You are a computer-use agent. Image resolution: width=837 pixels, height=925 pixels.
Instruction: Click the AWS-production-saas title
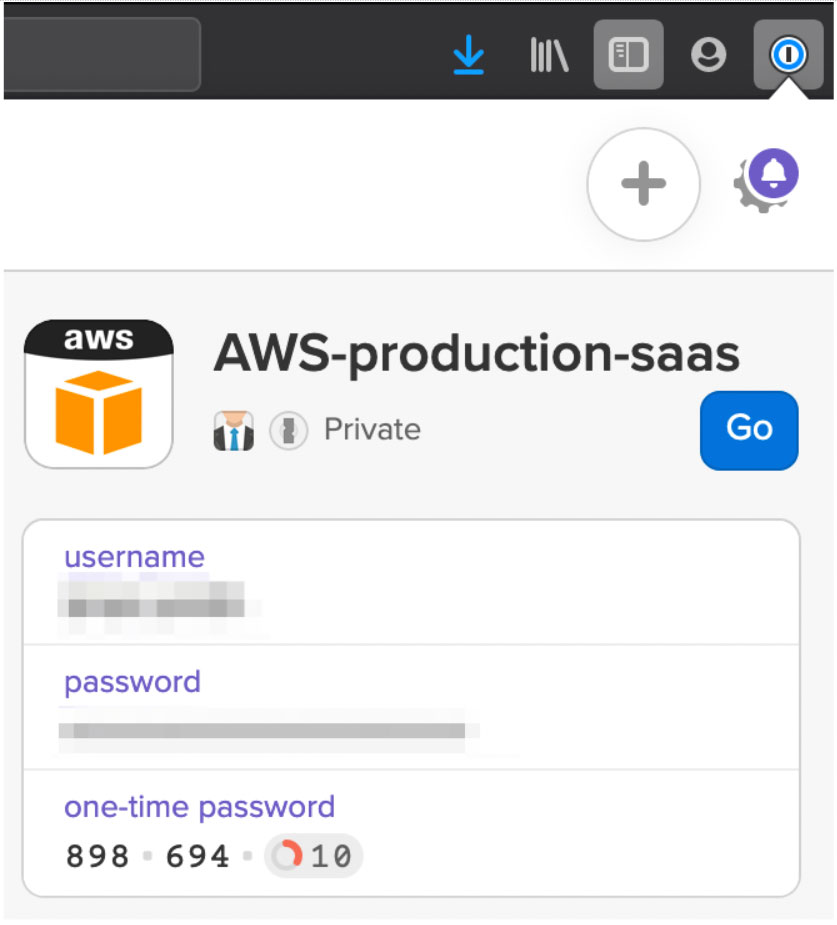coord(477,353)
